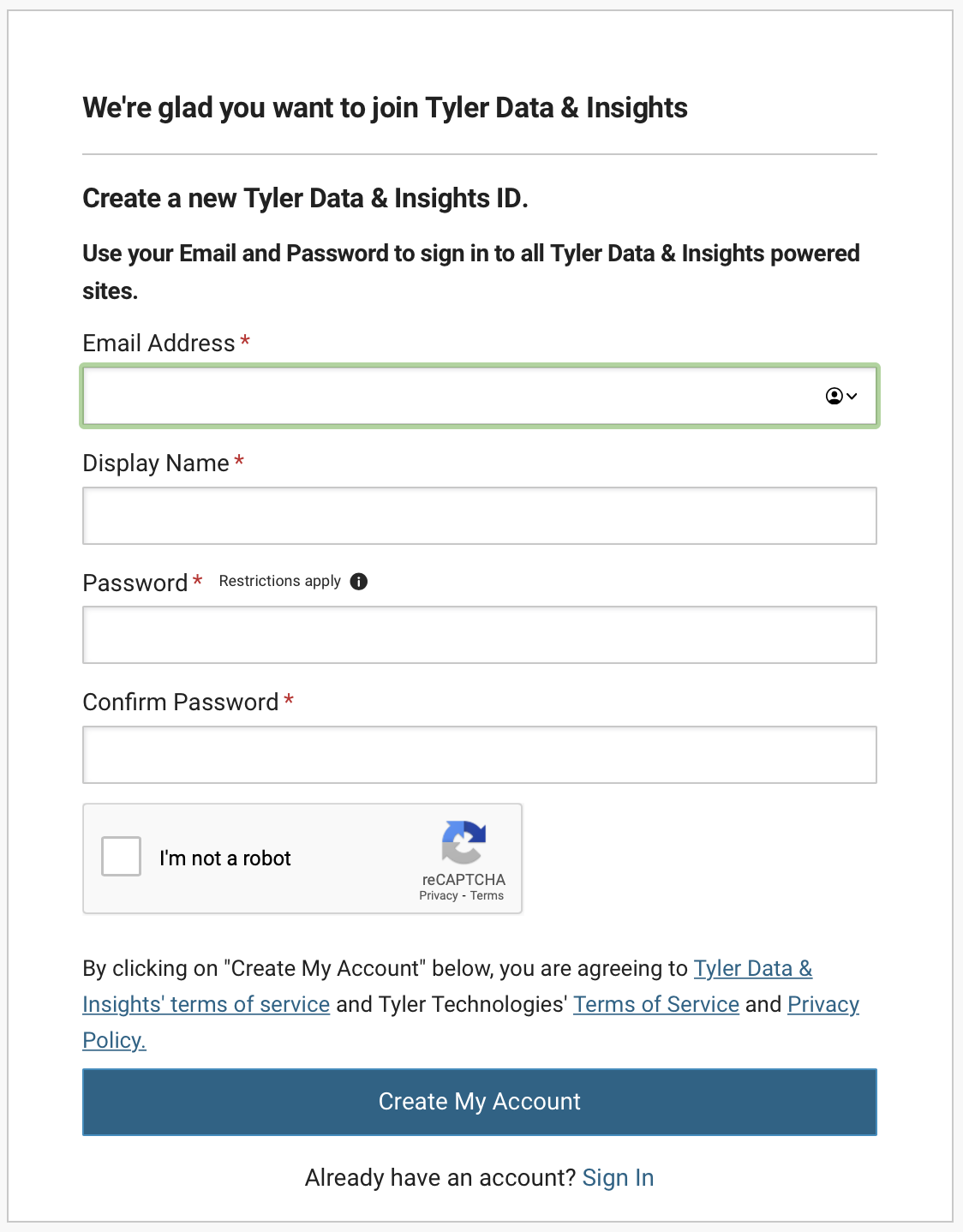Click the Restrictions apply text
The image size is (963, 1232).
point(279,581)
